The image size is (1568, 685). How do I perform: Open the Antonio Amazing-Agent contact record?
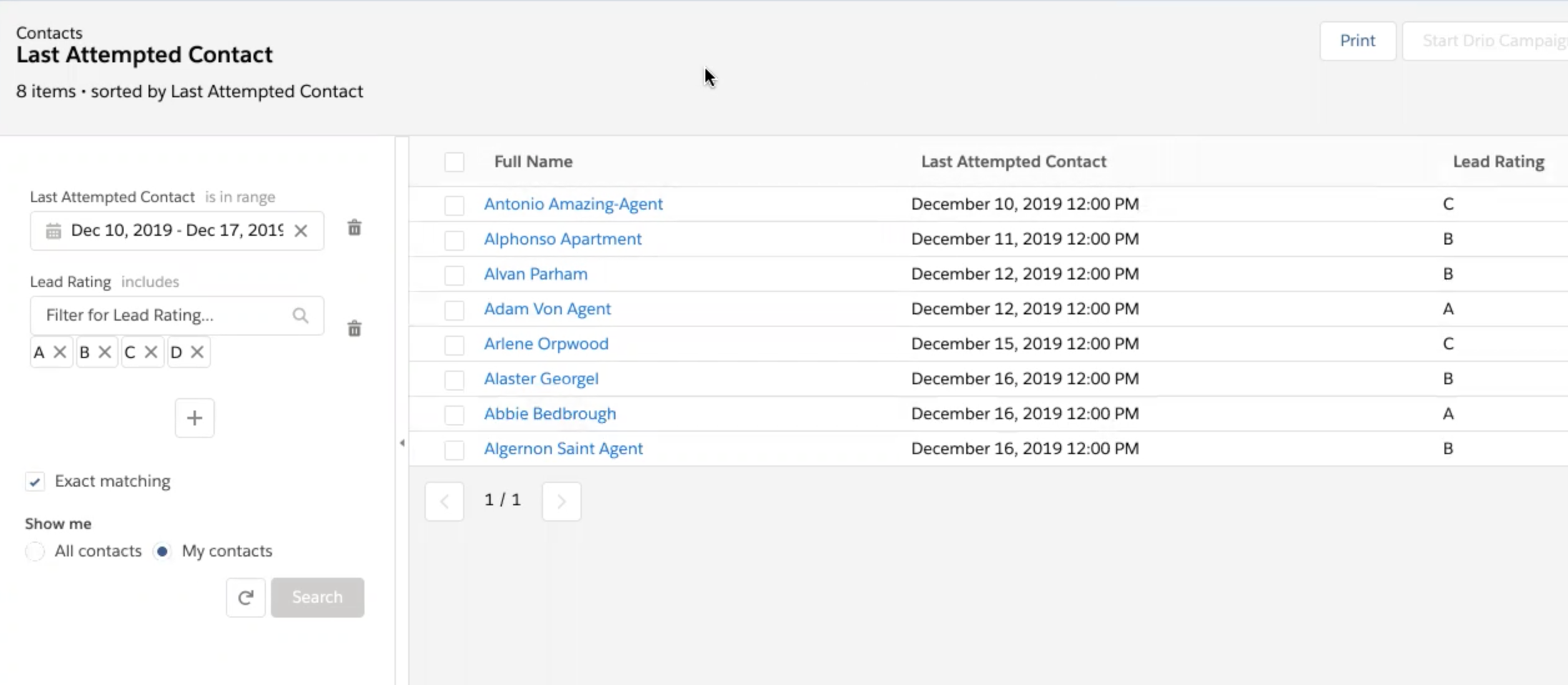(x=573, y=203)
